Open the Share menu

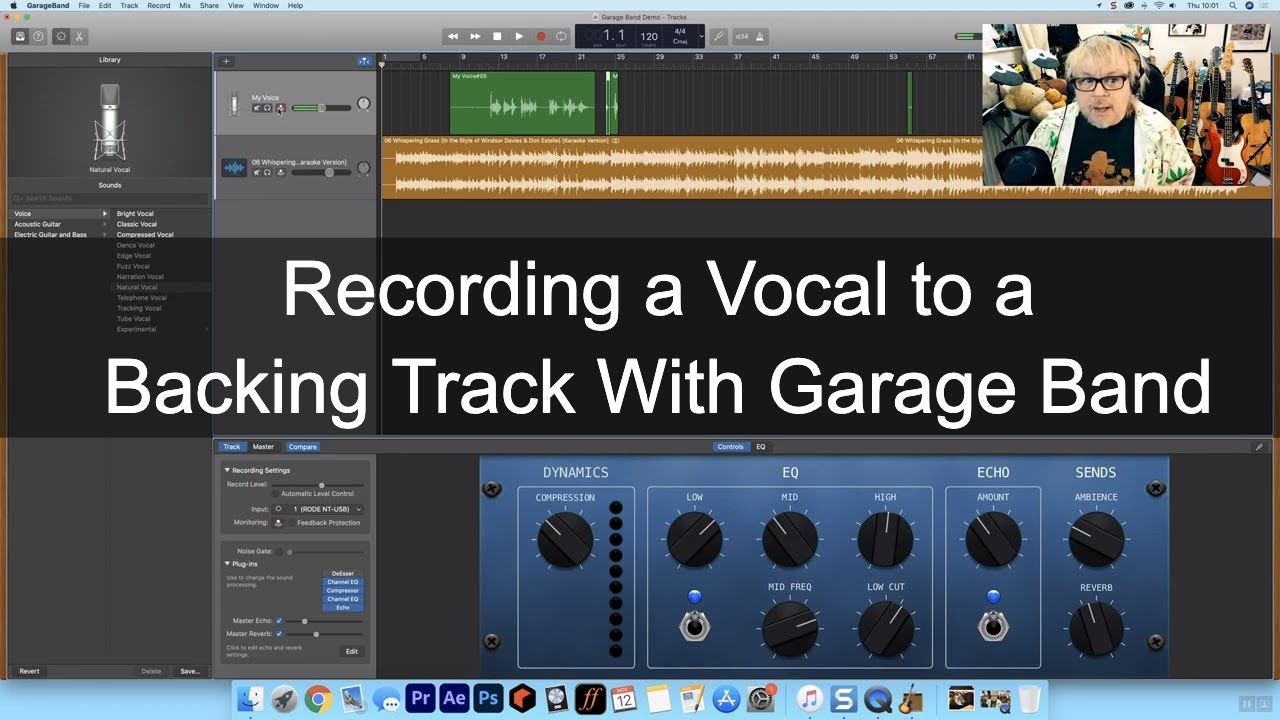point(209,5)
